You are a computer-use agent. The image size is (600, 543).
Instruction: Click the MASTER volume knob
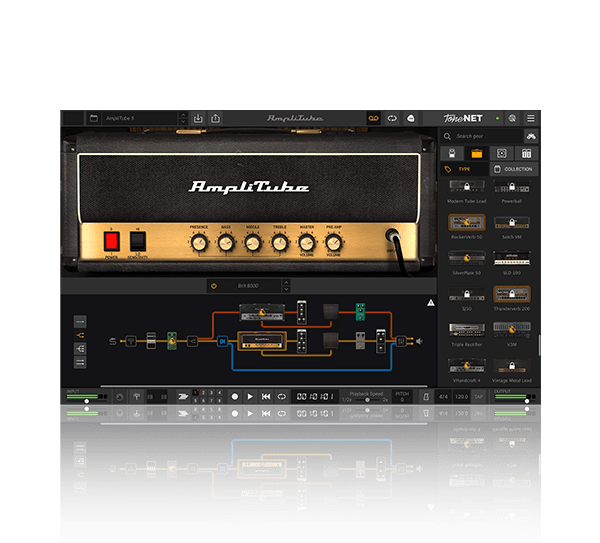pyautogui.click(x=307, y=243)
